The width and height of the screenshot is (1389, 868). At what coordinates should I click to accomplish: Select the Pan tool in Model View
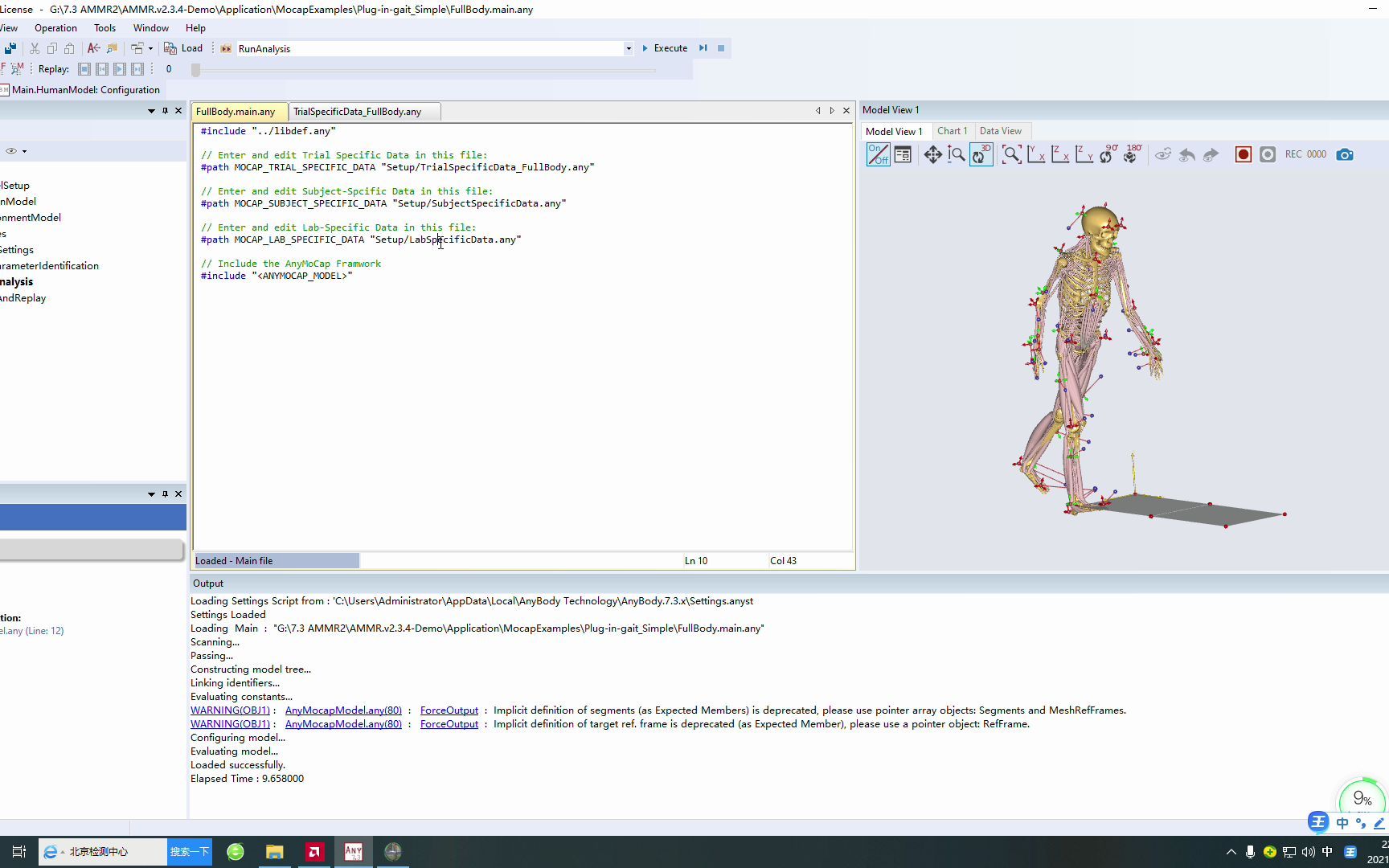(x=932, y=154)
